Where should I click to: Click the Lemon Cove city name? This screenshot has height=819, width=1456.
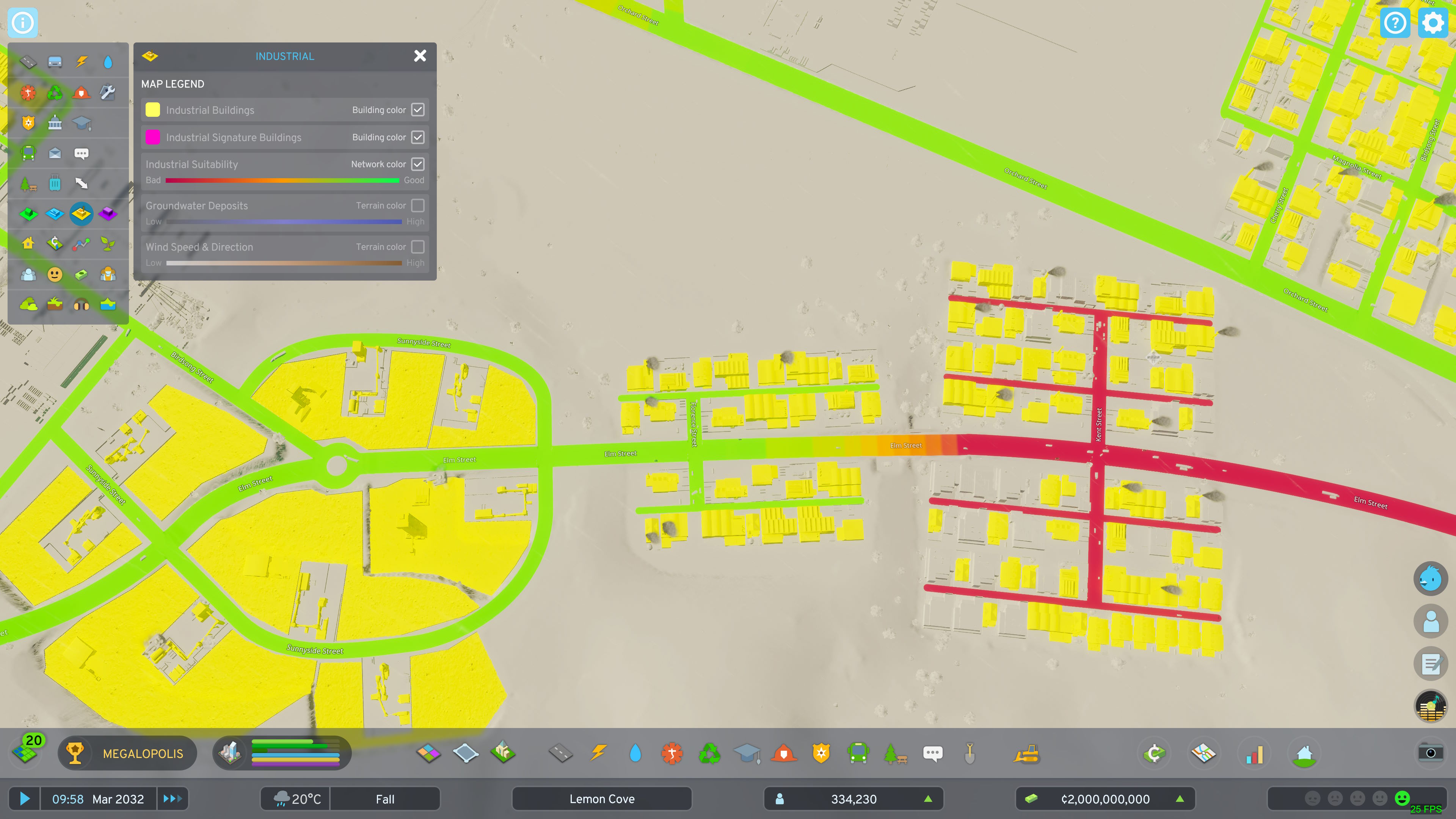point(602,799)
